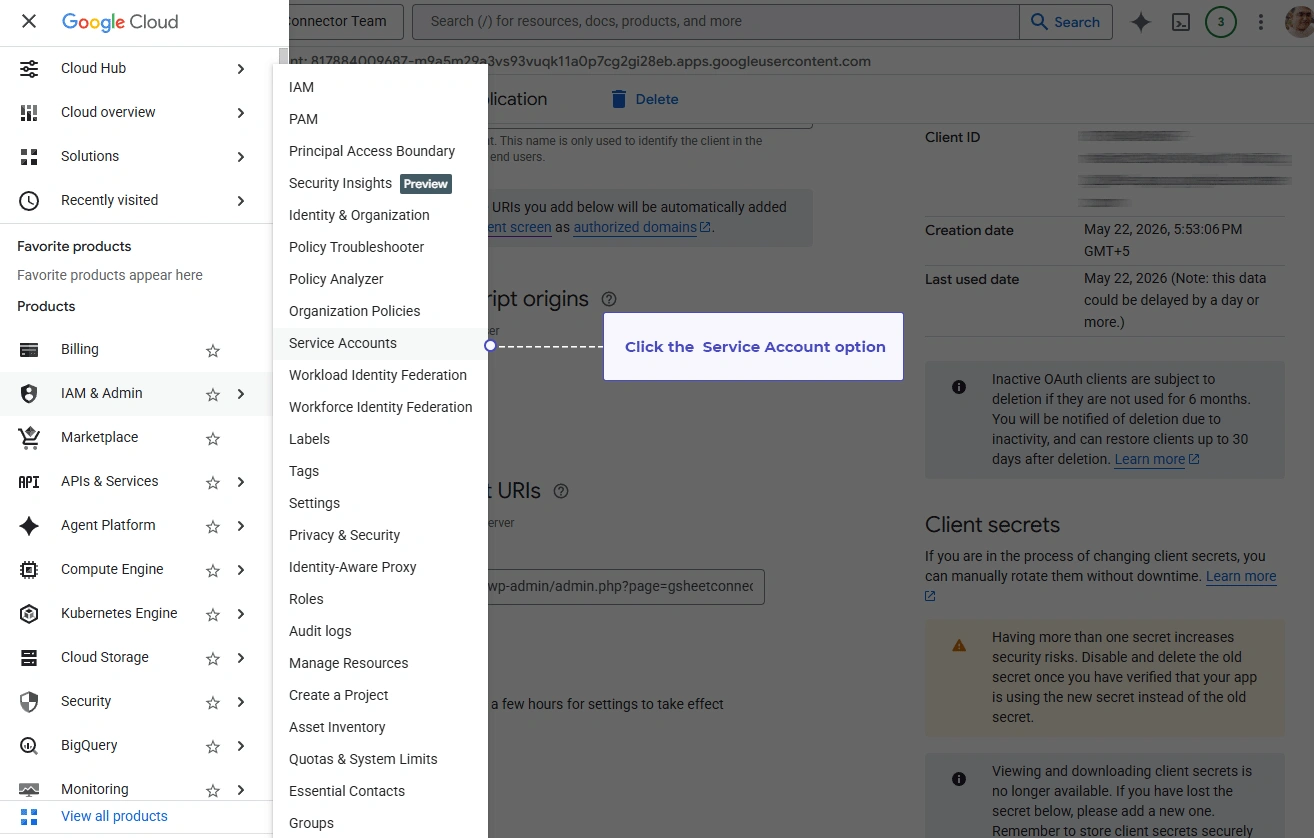Open notifications badge showing 3
This screenshot has width=1314, height=838.
point(1221,22)
